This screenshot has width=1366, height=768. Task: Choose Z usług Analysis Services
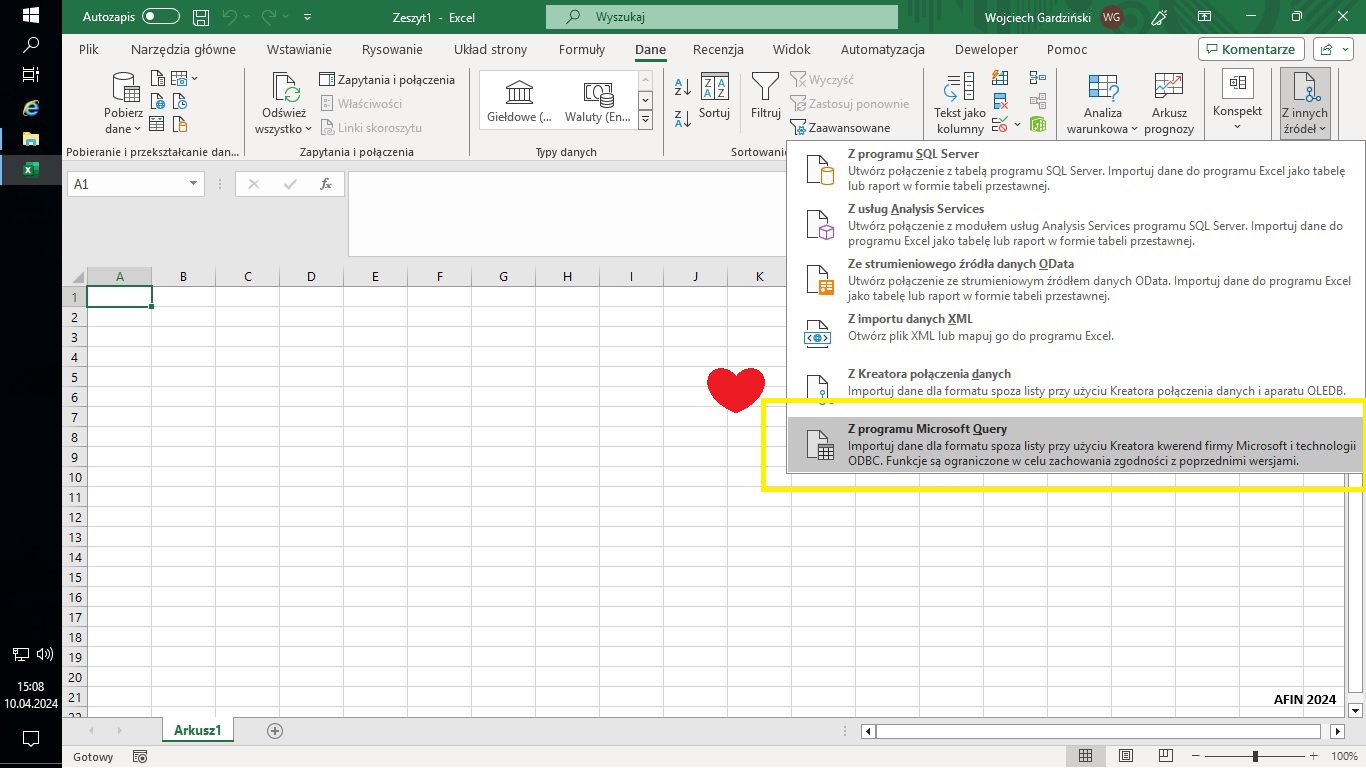pos(1076,225)
